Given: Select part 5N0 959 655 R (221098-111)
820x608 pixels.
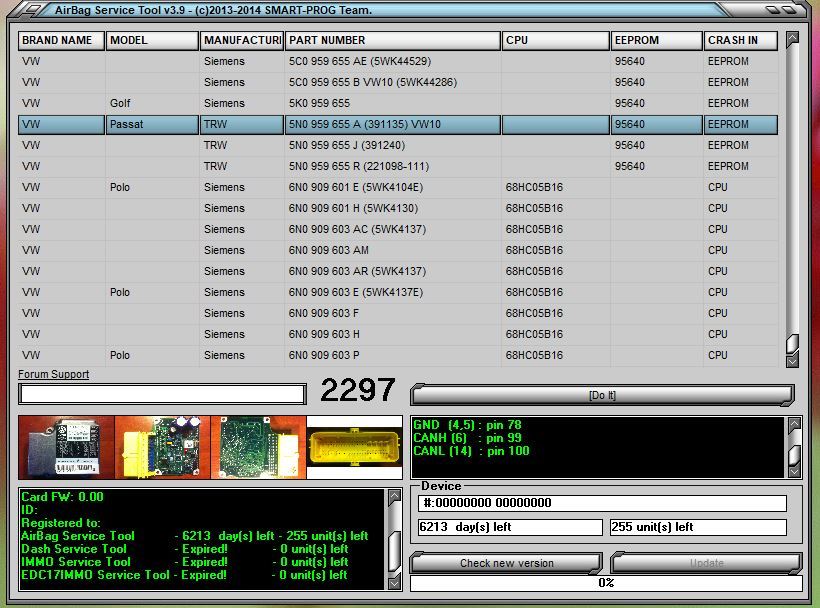Looking at the screenshot, I should pos(398,166).
